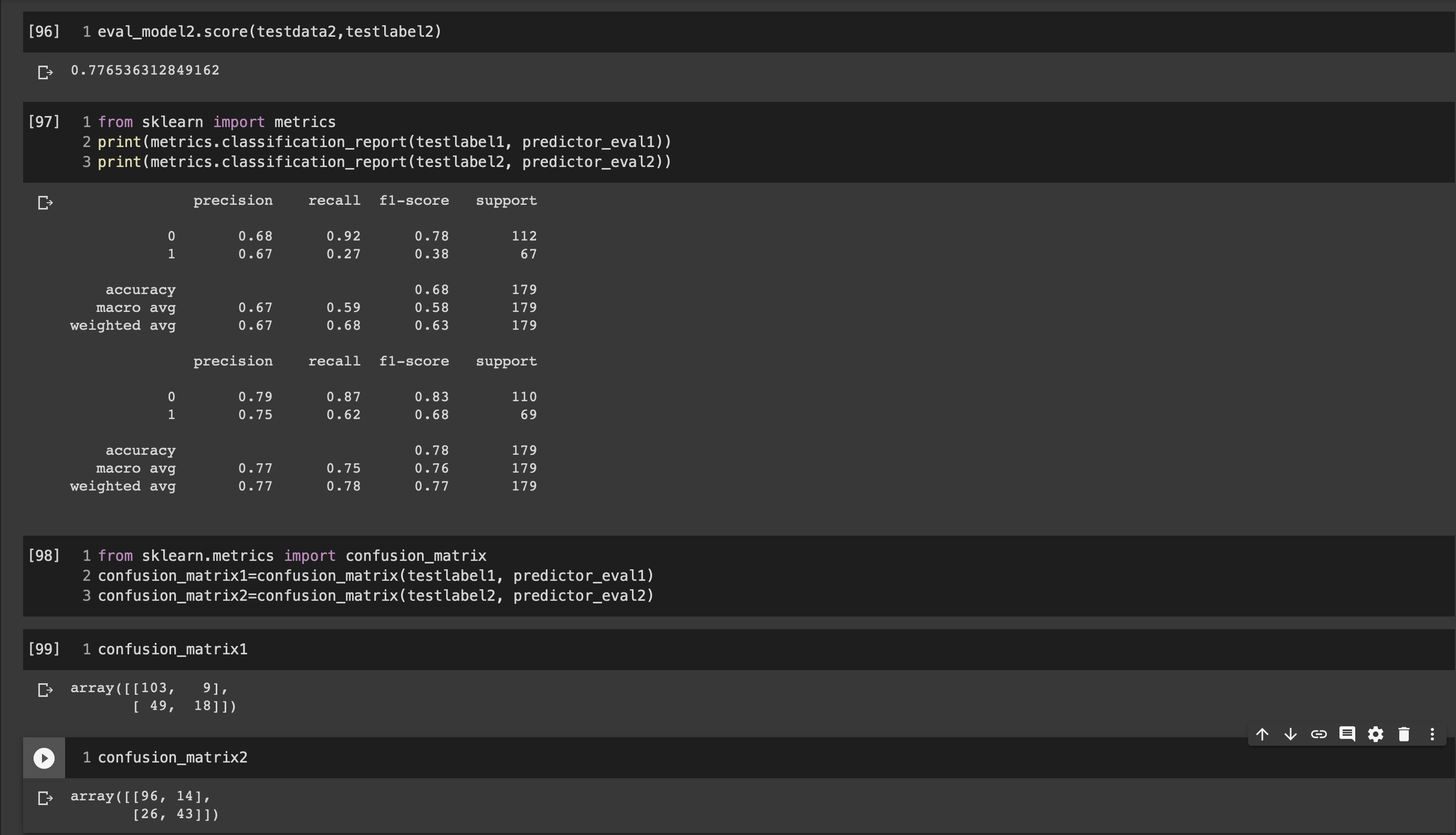
Task: Click print classification_report testlabel2 line
Action: [x=385, y=162]
